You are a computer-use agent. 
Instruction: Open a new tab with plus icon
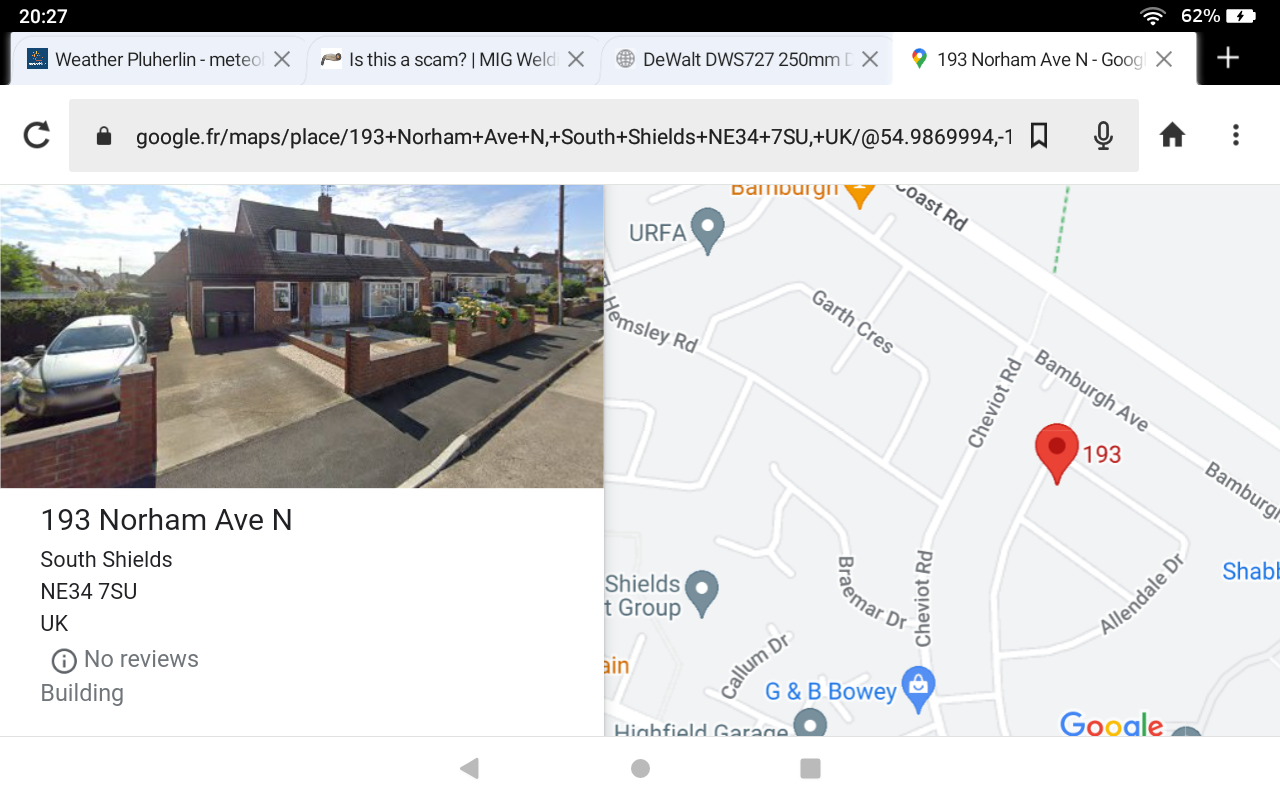pyautogui.click(x=1228, y=58)
